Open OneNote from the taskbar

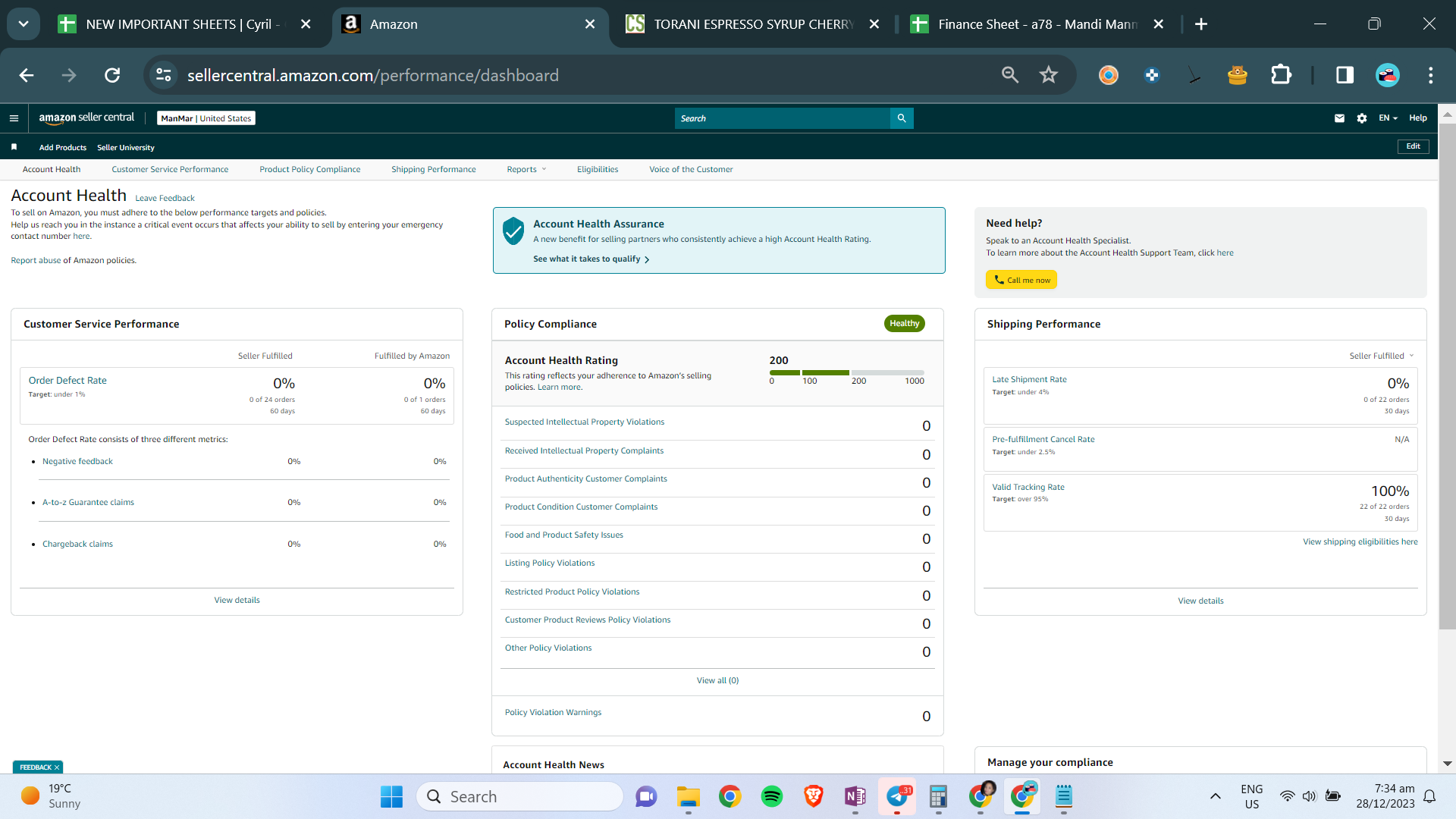(855, 796)
